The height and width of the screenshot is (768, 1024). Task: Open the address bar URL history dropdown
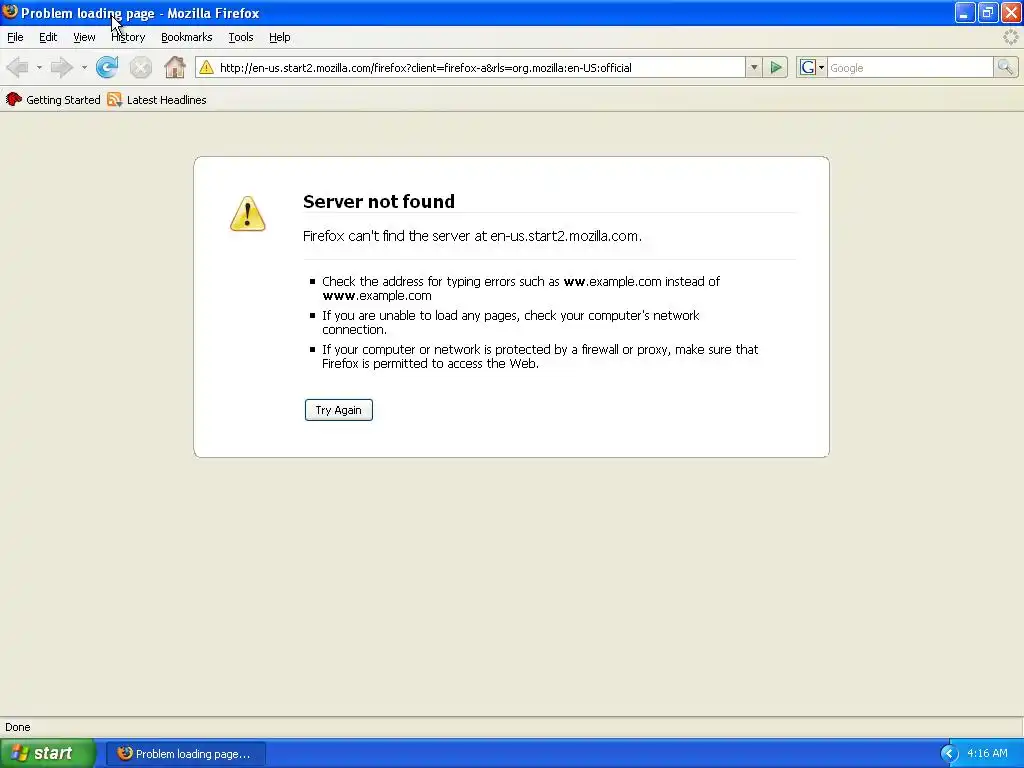point(754,67)
